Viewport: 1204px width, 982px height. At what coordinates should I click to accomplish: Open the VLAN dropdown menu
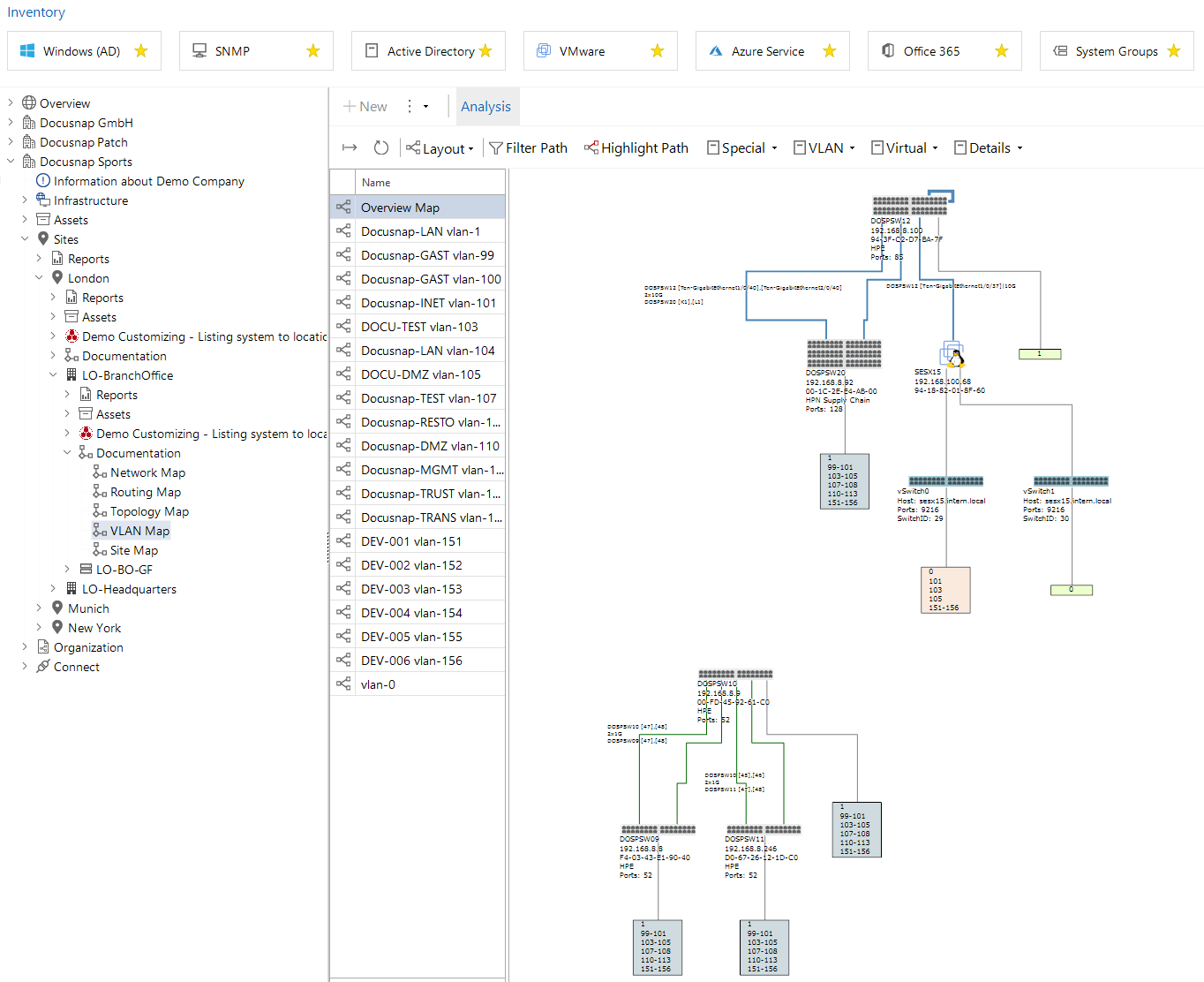pyautogui.click(x=824, y=148)
